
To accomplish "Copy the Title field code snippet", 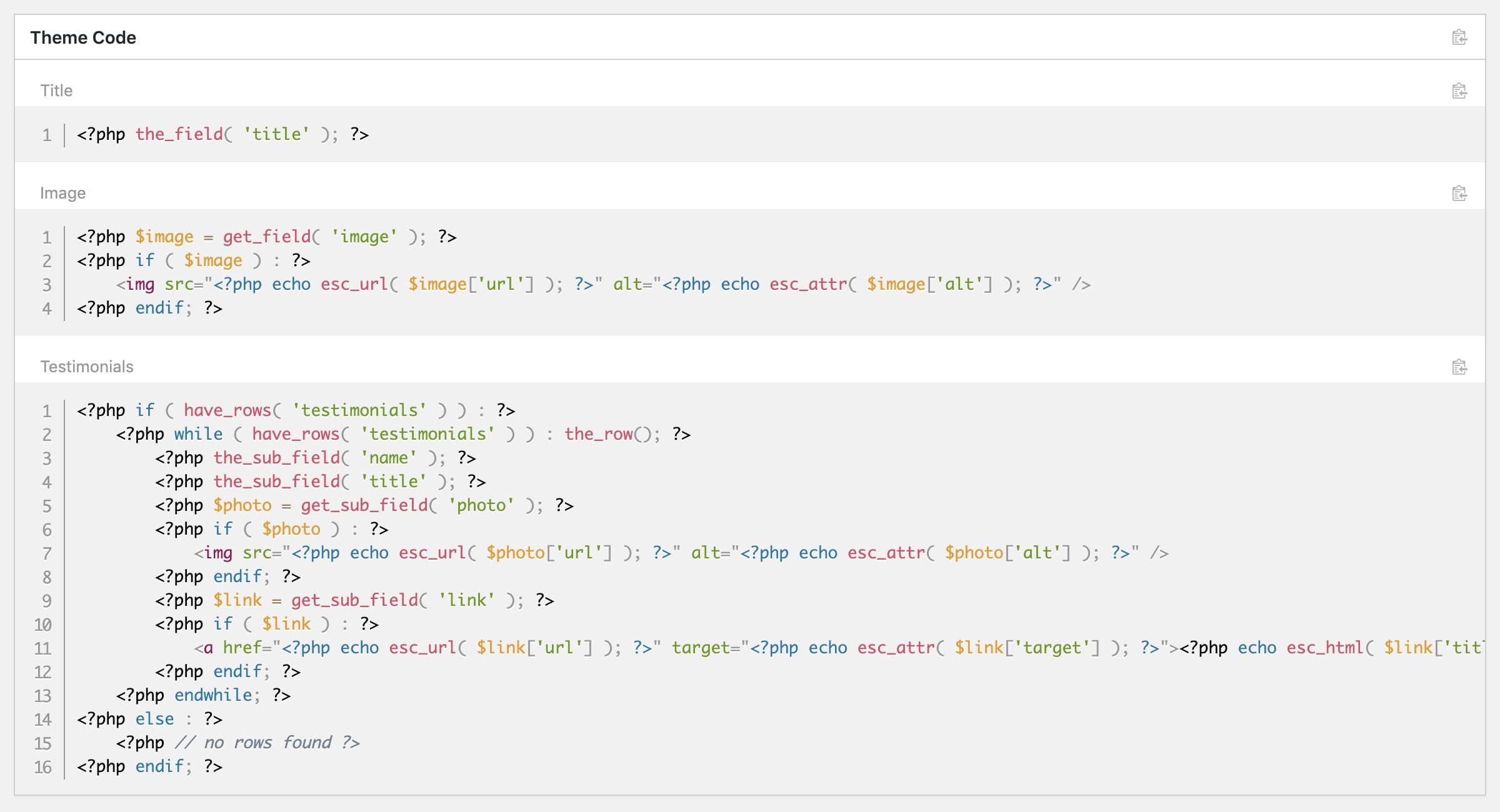I will pos(1459,91).
